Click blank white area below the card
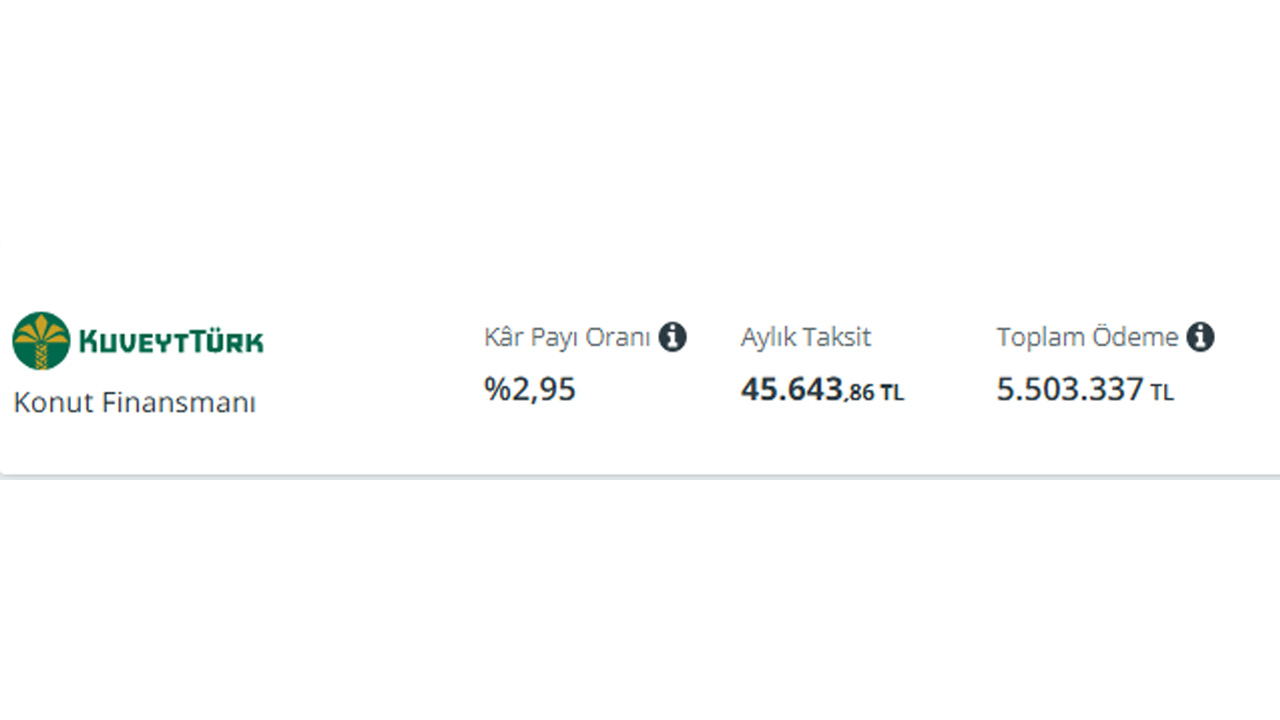 pos(640,600)
